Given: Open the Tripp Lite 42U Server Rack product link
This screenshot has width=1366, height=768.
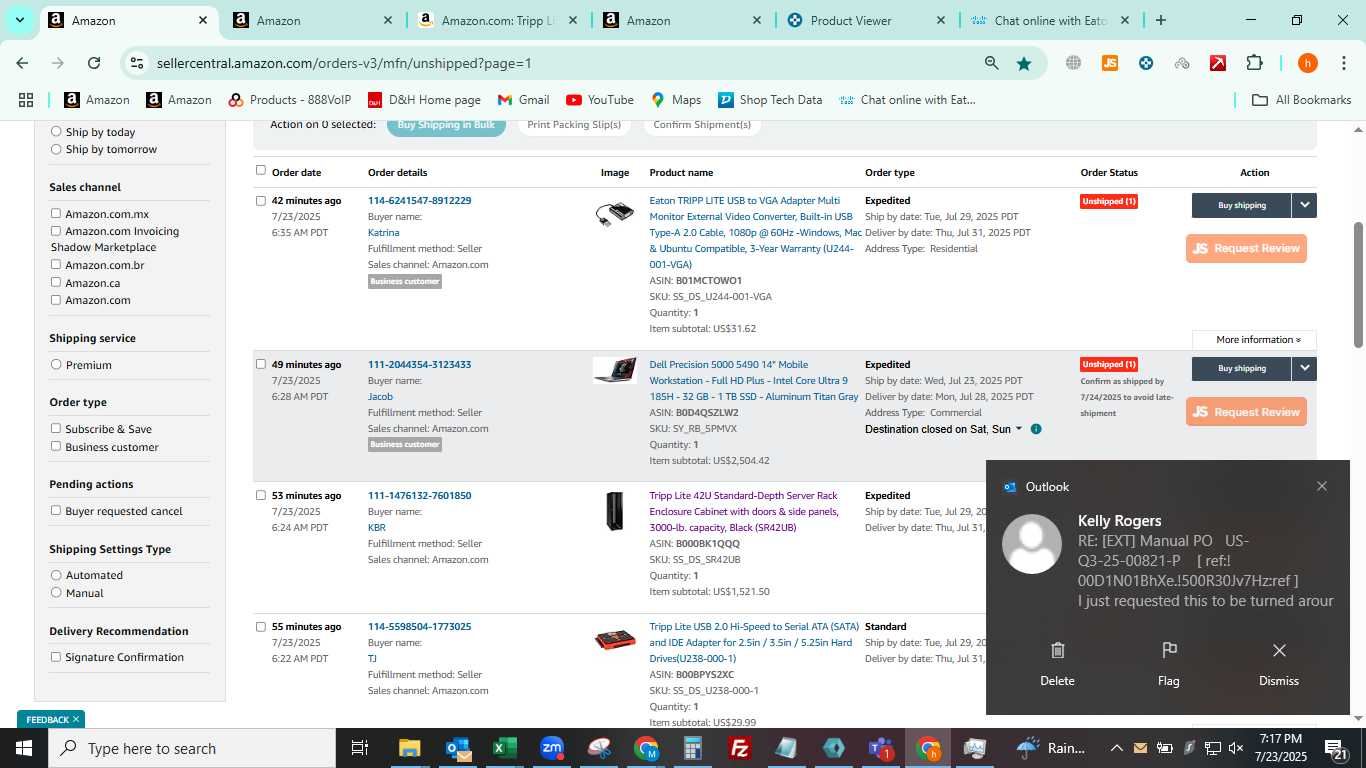Looking at the screenshot, I should (745, 511).
